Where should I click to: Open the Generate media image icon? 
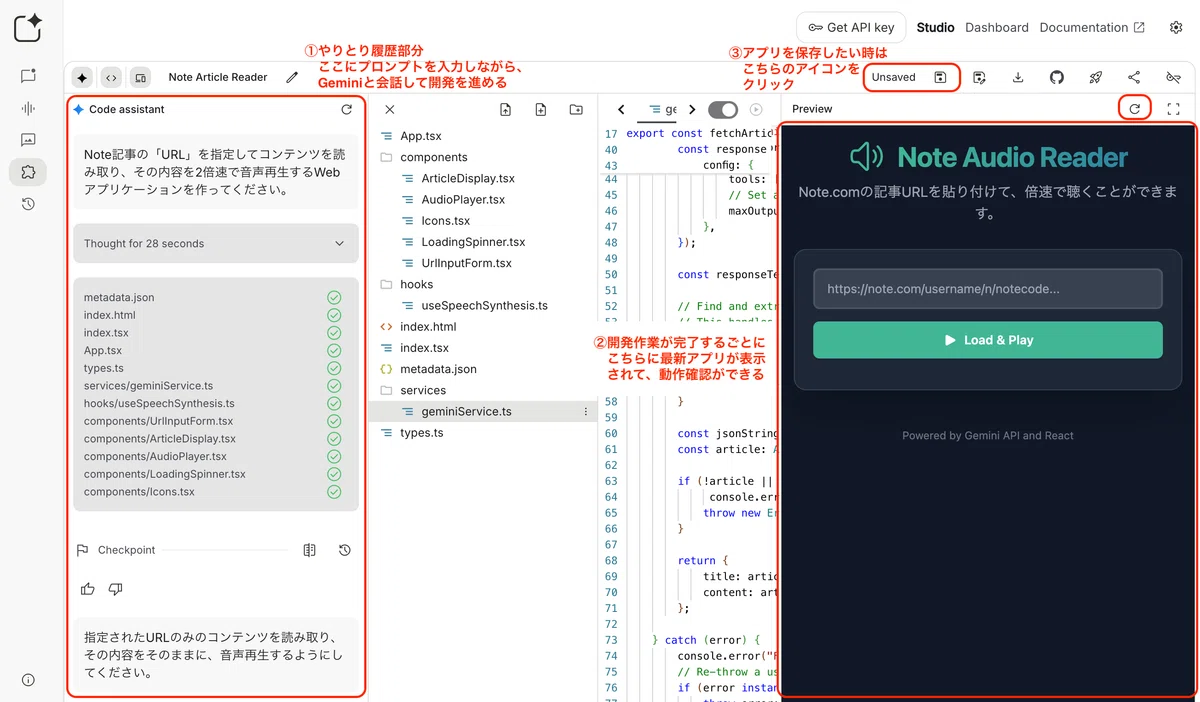28,140
